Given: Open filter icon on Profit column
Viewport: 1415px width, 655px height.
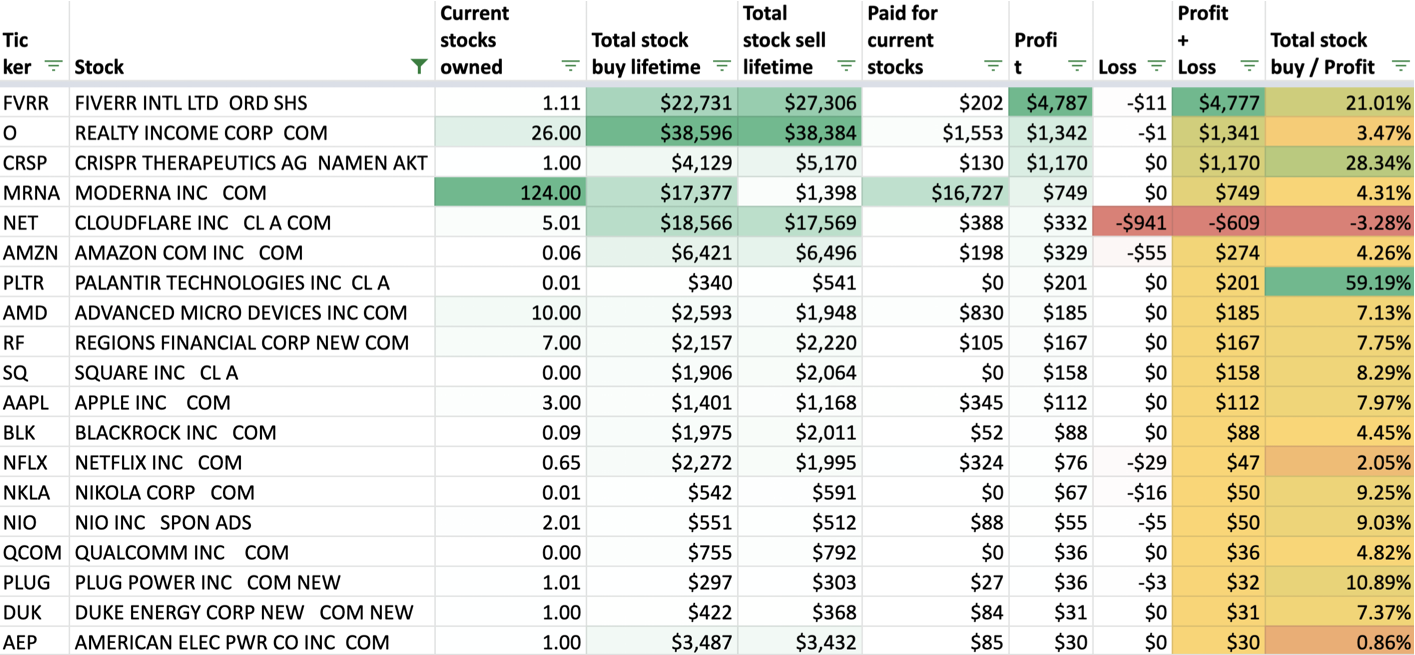Looking at the screenshot, I should [x=1077, y=67].
